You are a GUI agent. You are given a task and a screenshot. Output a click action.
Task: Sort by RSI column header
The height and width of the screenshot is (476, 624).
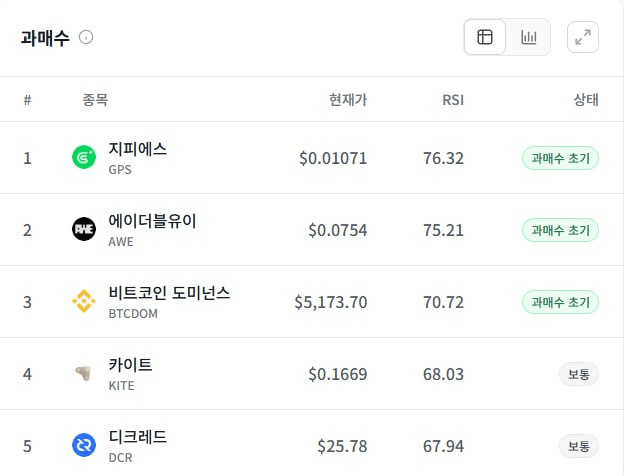coord(453,100)
